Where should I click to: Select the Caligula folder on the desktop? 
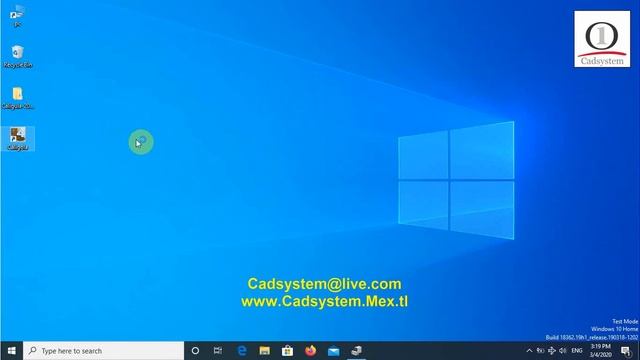pos(18,98)
